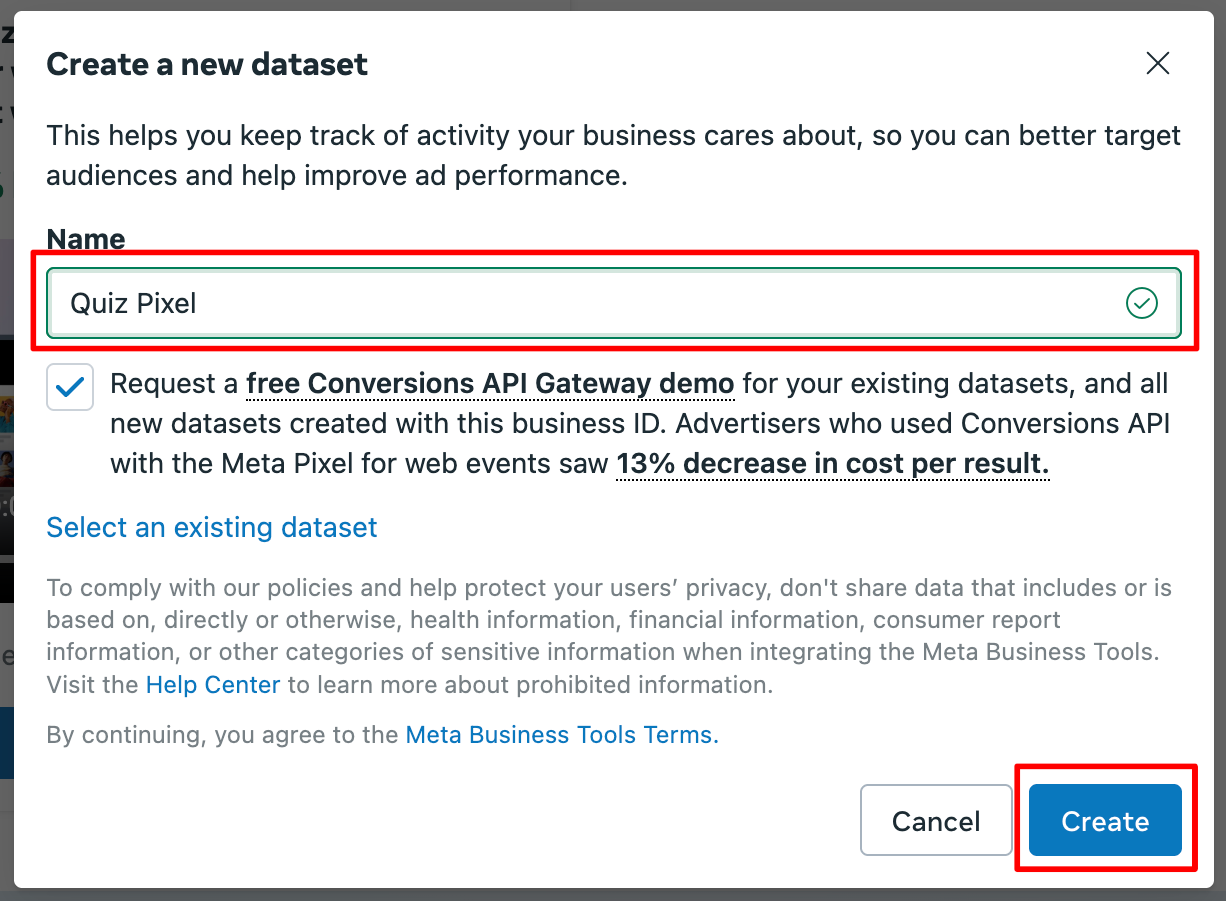1226x901 pixels.
Task: Choose Select an existing dataset
Action: coord(212,527)
